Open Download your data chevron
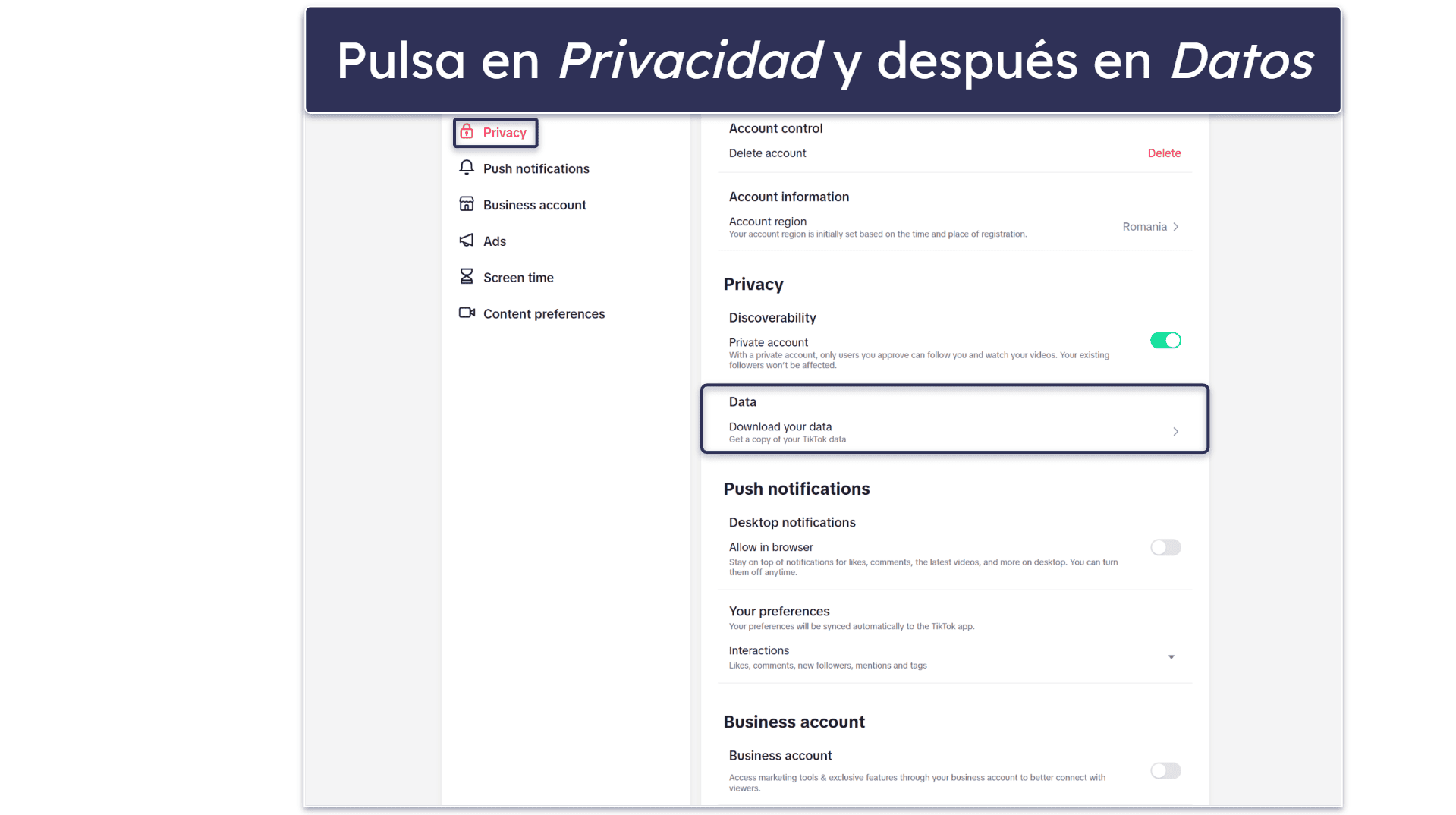 pyautogui.click(x=1175, y=432)
